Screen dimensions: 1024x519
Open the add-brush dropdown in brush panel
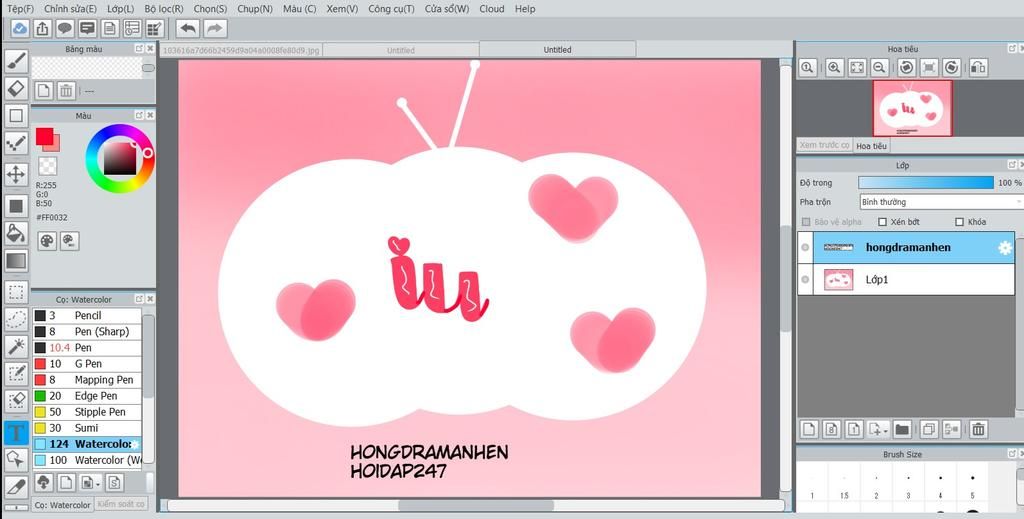click(x=98, y=484)
